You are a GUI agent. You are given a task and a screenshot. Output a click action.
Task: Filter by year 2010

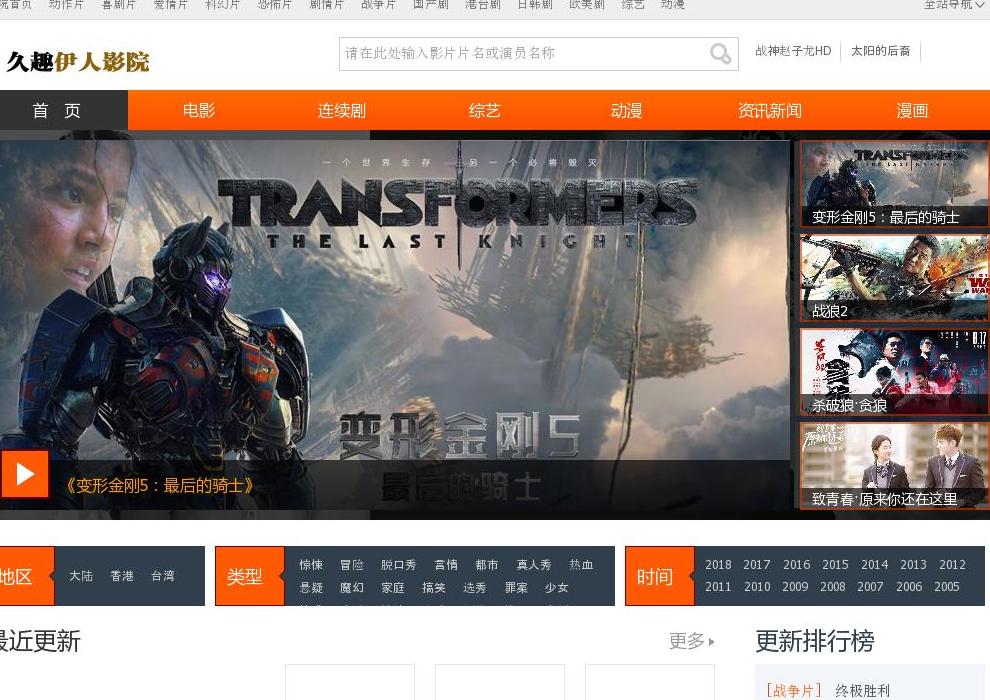tap(757, 586)
